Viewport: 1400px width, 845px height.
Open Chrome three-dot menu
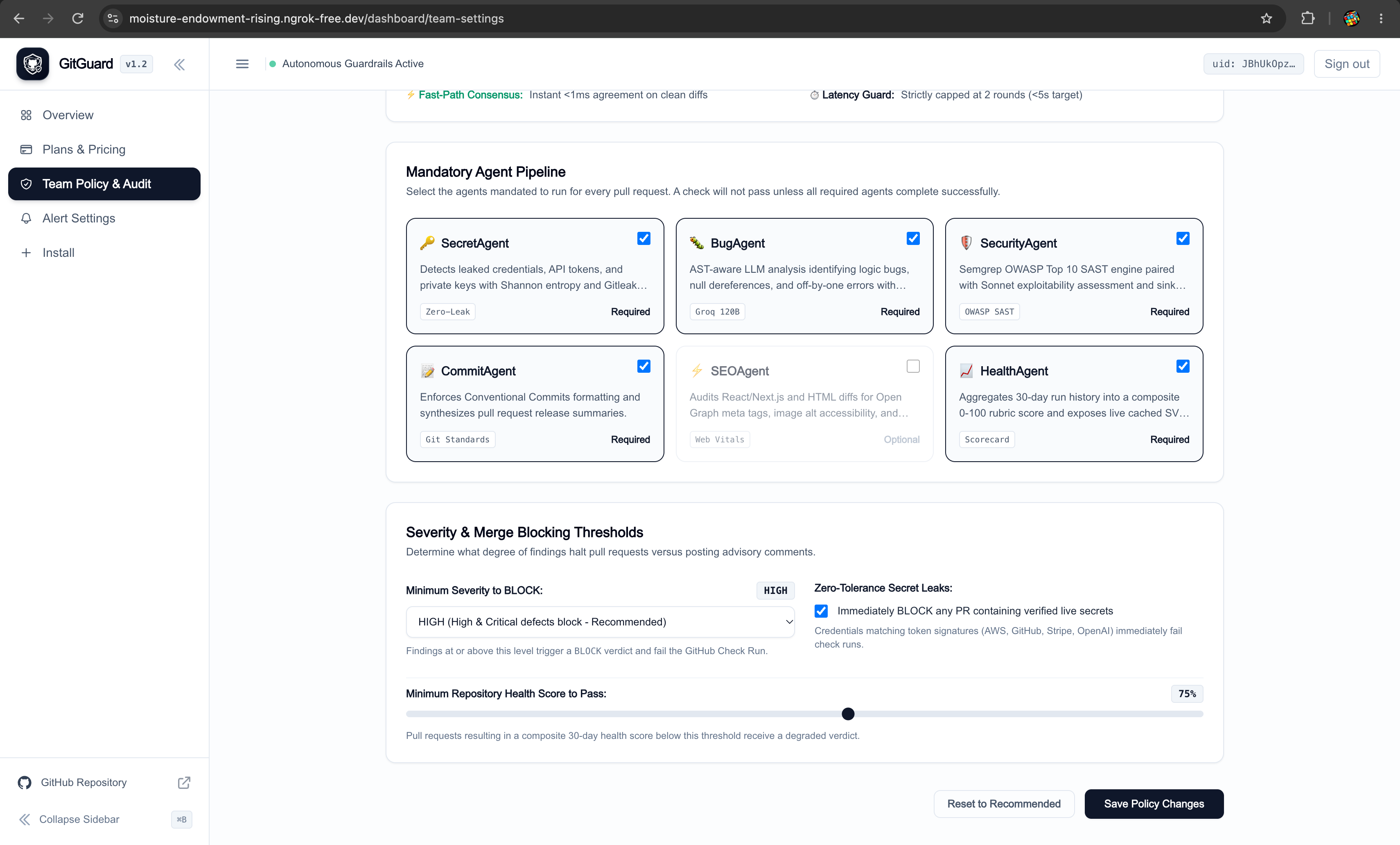(1381, 18)
